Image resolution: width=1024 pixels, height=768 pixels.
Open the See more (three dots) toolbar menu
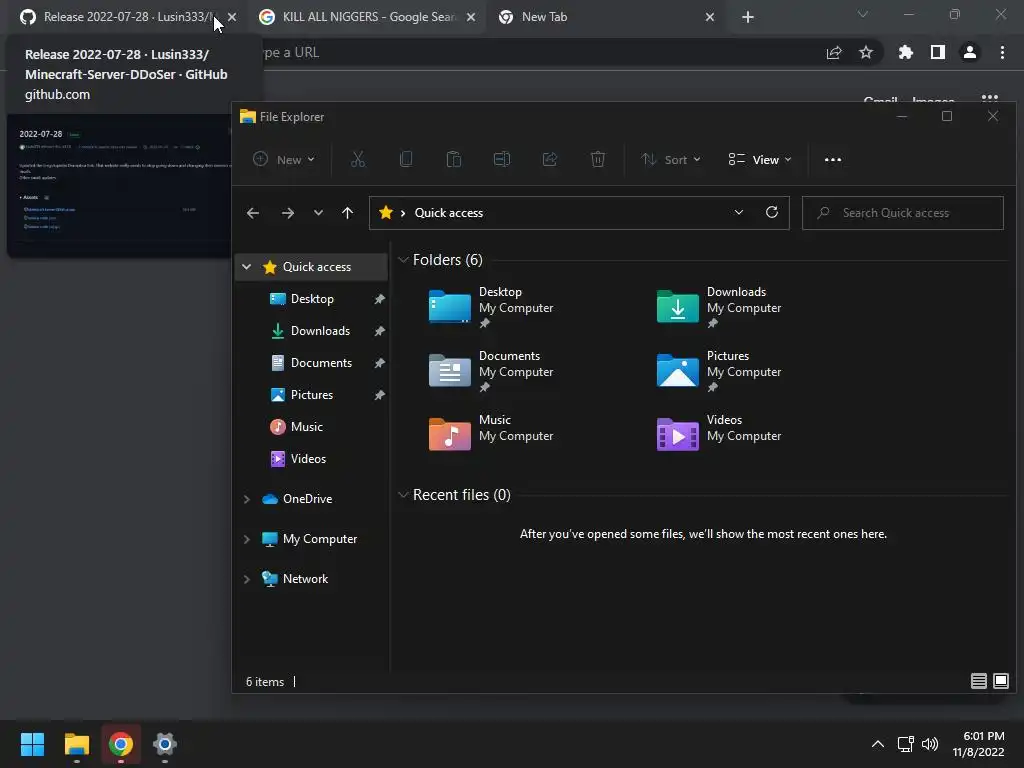[833, 159]
